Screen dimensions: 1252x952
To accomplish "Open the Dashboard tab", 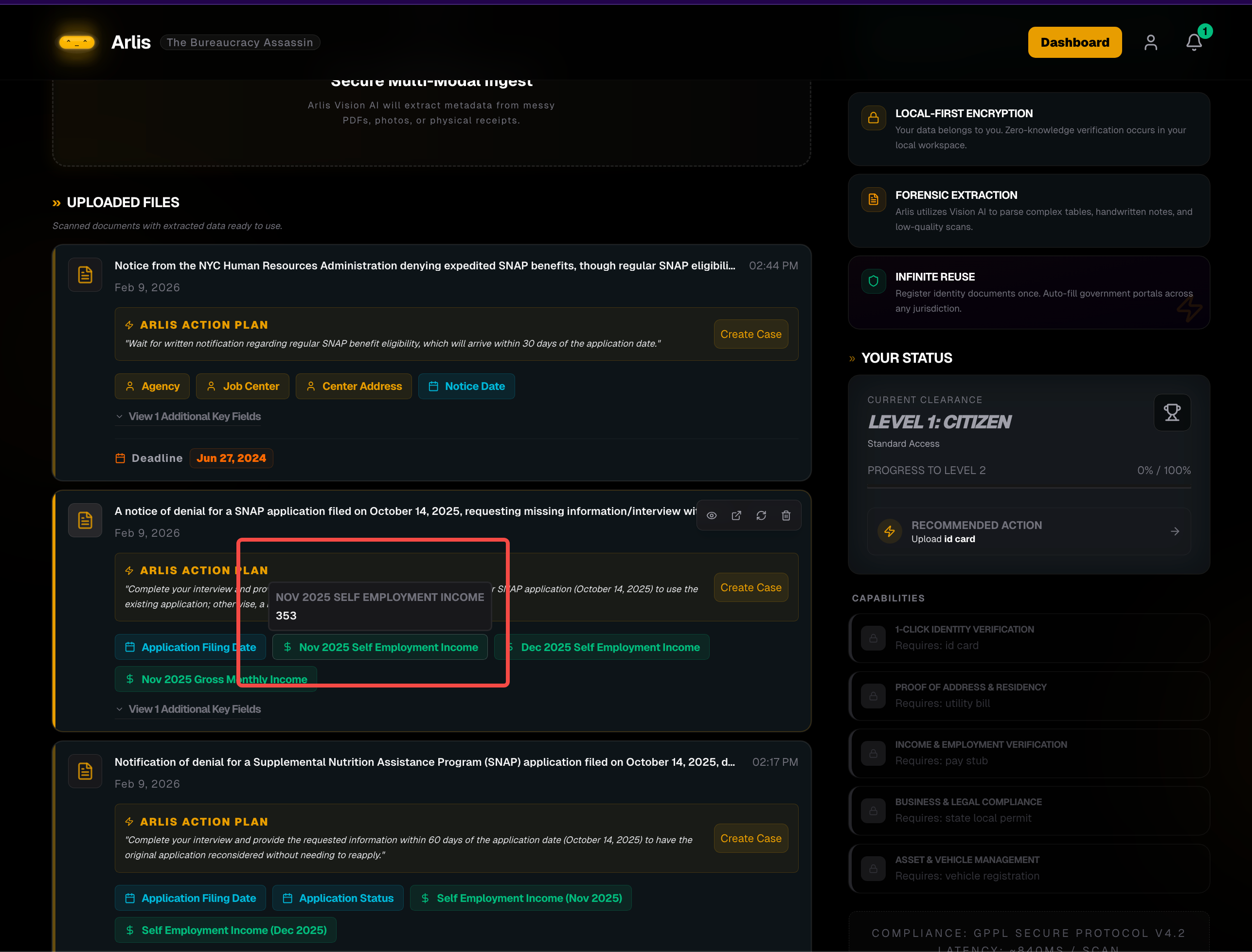I will [1074, 42].
